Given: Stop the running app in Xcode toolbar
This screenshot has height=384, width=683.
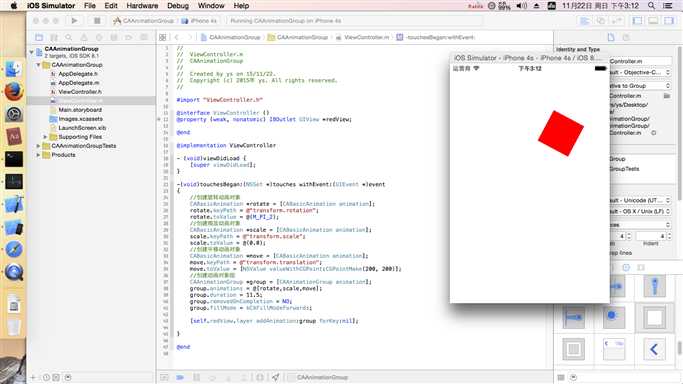Looking at the screenshot, I should click(97, 20).
